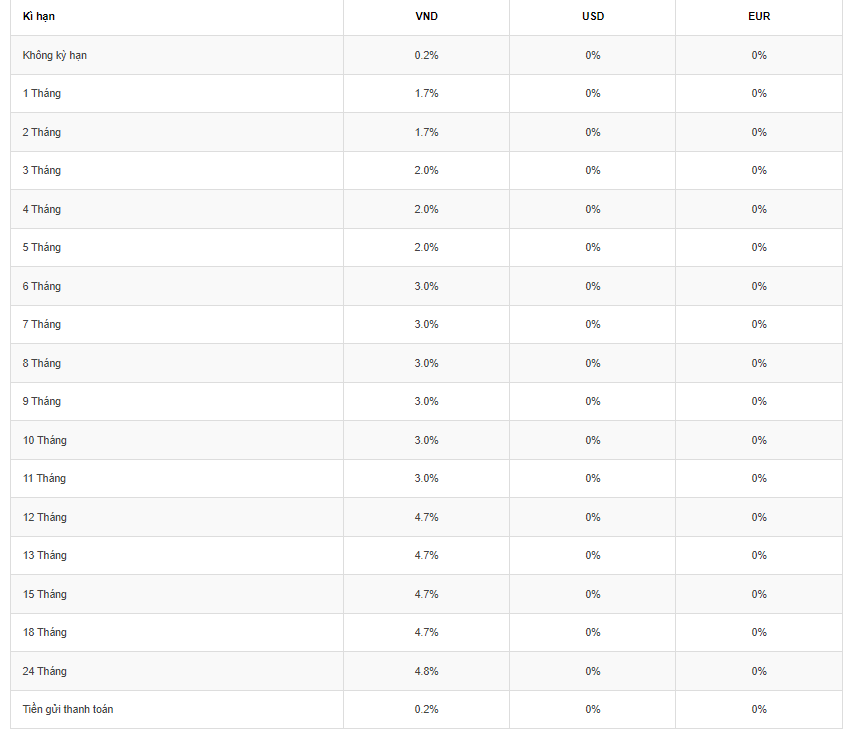Click the Kì hạn column header
Image resolution: width=858 pixels, height=734 pixels.
coord(38,16)
